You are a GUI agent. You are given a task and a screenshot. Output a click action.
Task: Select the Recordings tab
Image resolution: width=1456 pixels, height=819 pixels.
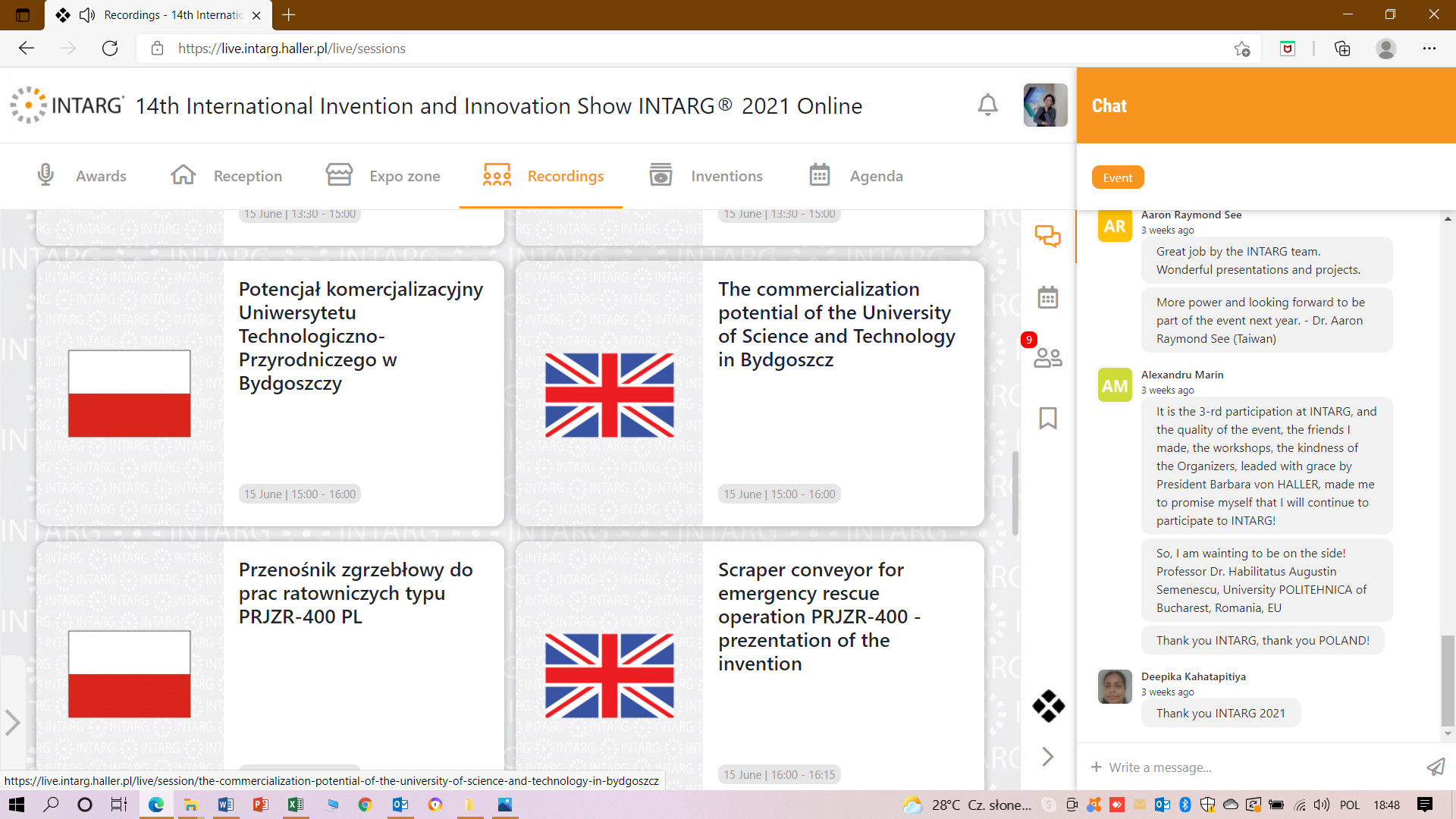tap(543, 176)
